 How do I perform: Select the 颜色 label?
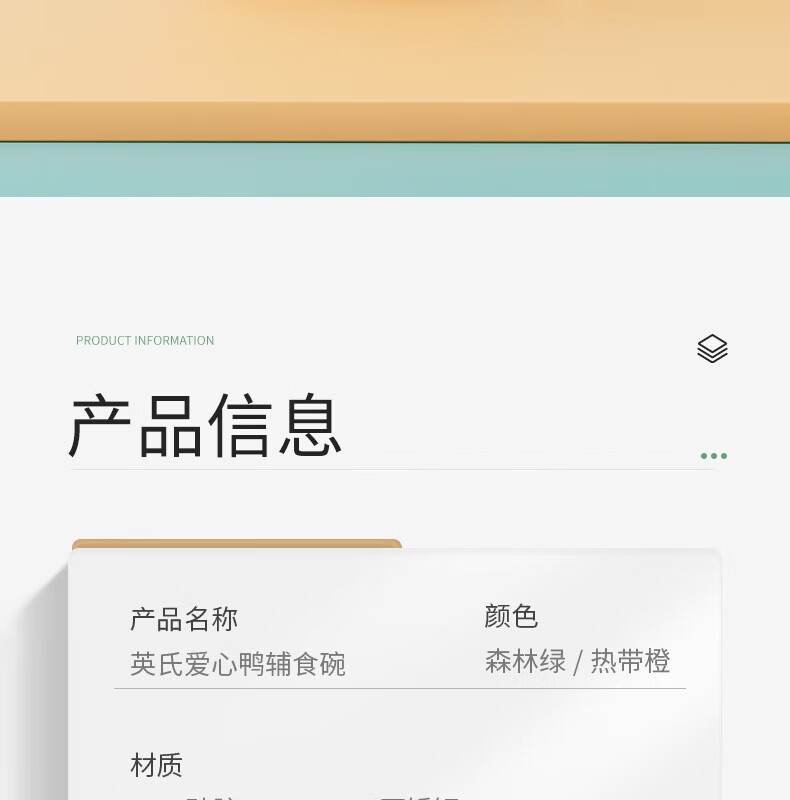pyautogui.click(x=511, y=616)
